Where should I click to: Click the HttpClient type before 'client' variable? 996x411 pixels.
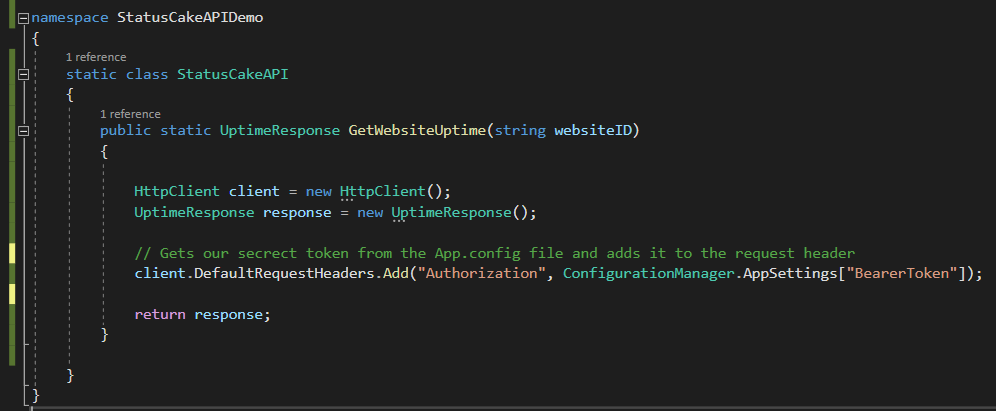click(x=177, y=191)
